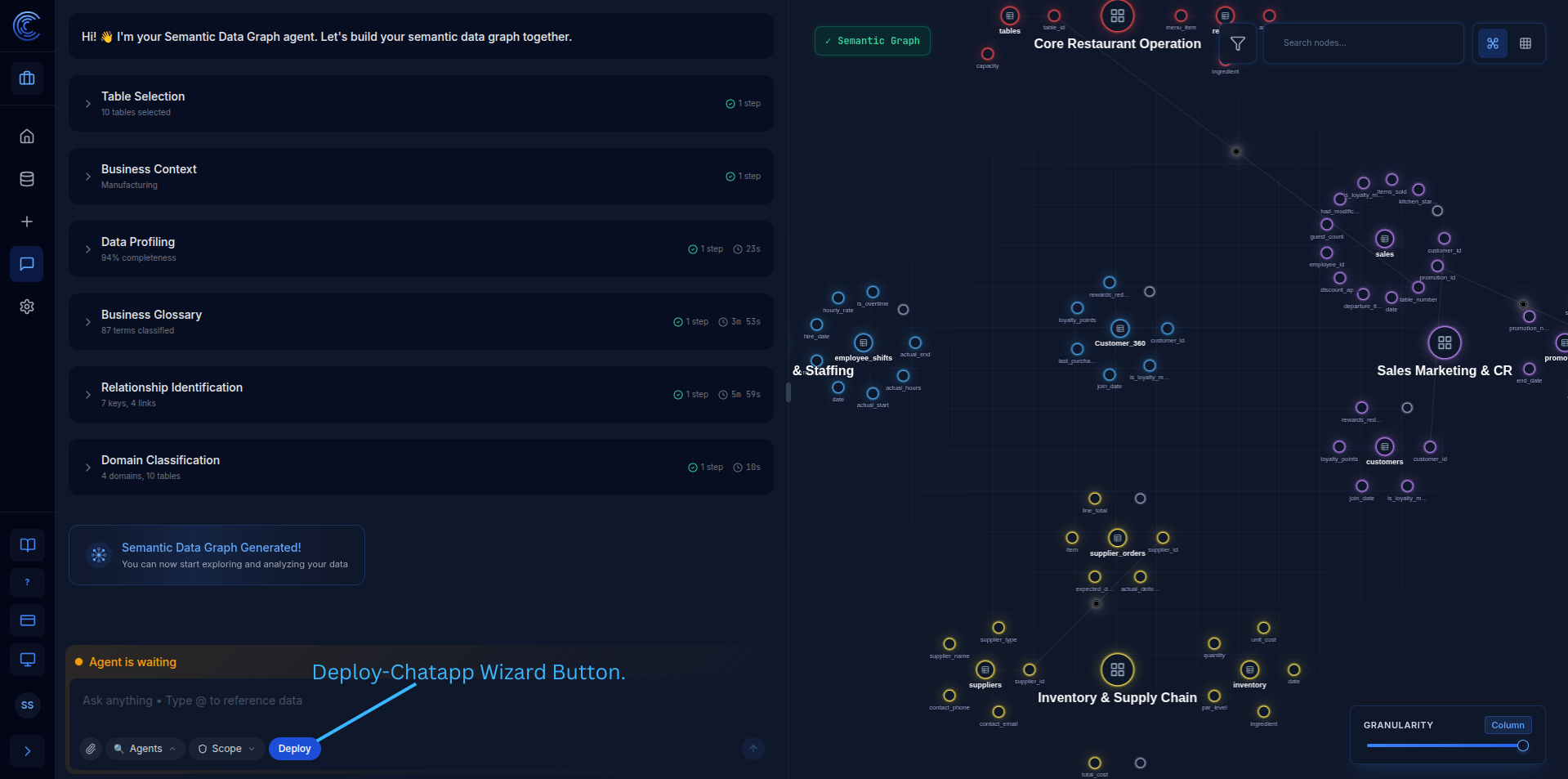Screen dimensions: 1568x779
Task: Open the Scope dropdown
Action: 226,749
